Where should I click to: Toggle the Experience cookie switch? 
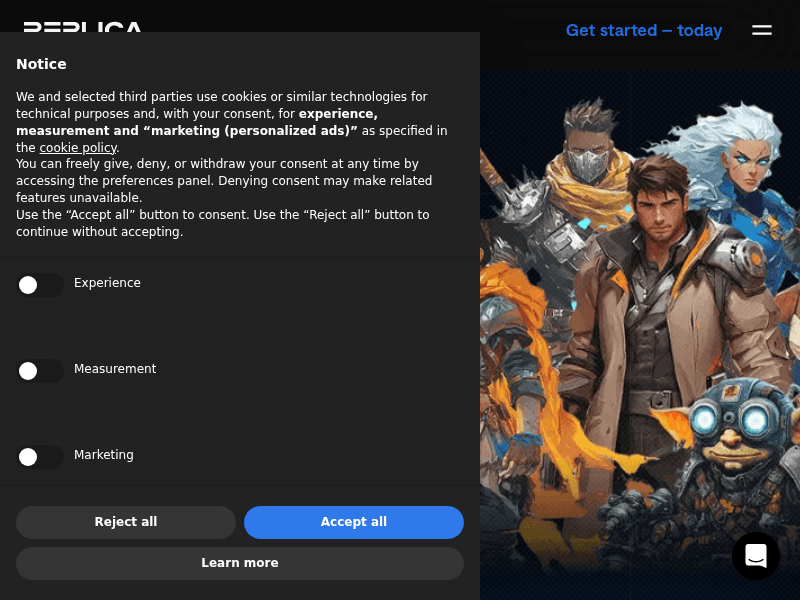pyautogui.click(x=40, y=285)
